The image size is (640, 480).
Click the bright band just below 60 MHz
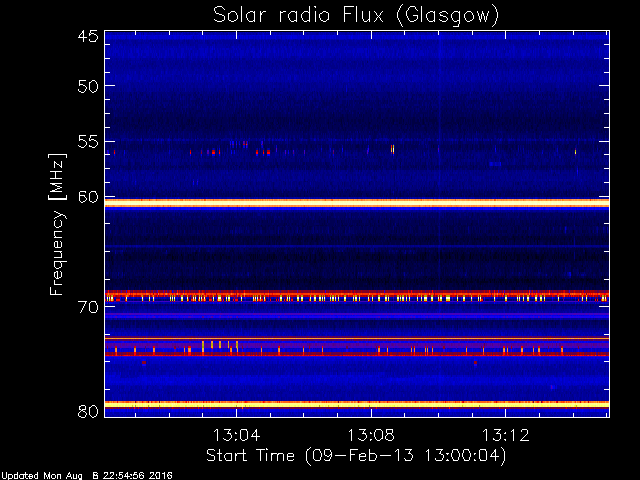point(357,203)
